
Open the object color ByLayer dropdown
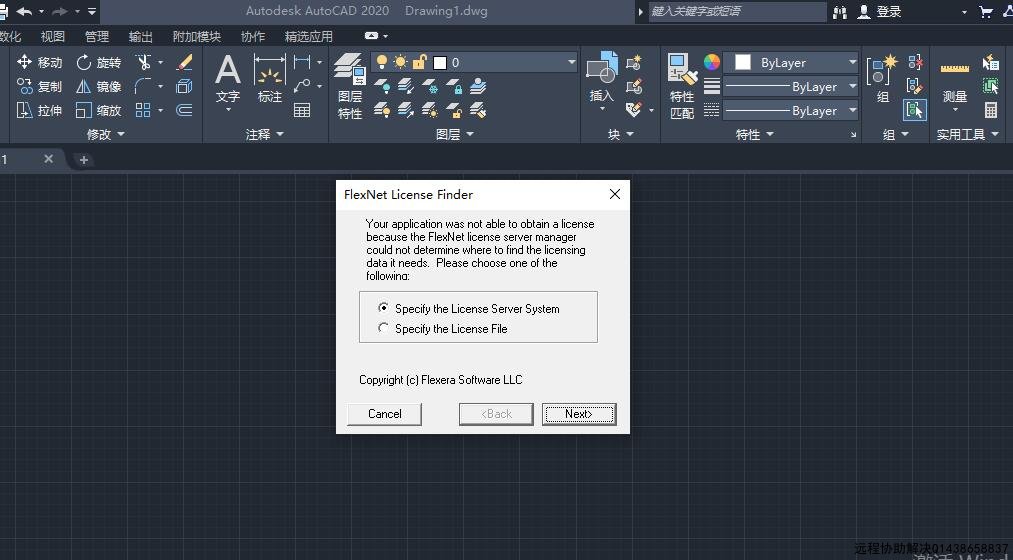pos(852,62)
